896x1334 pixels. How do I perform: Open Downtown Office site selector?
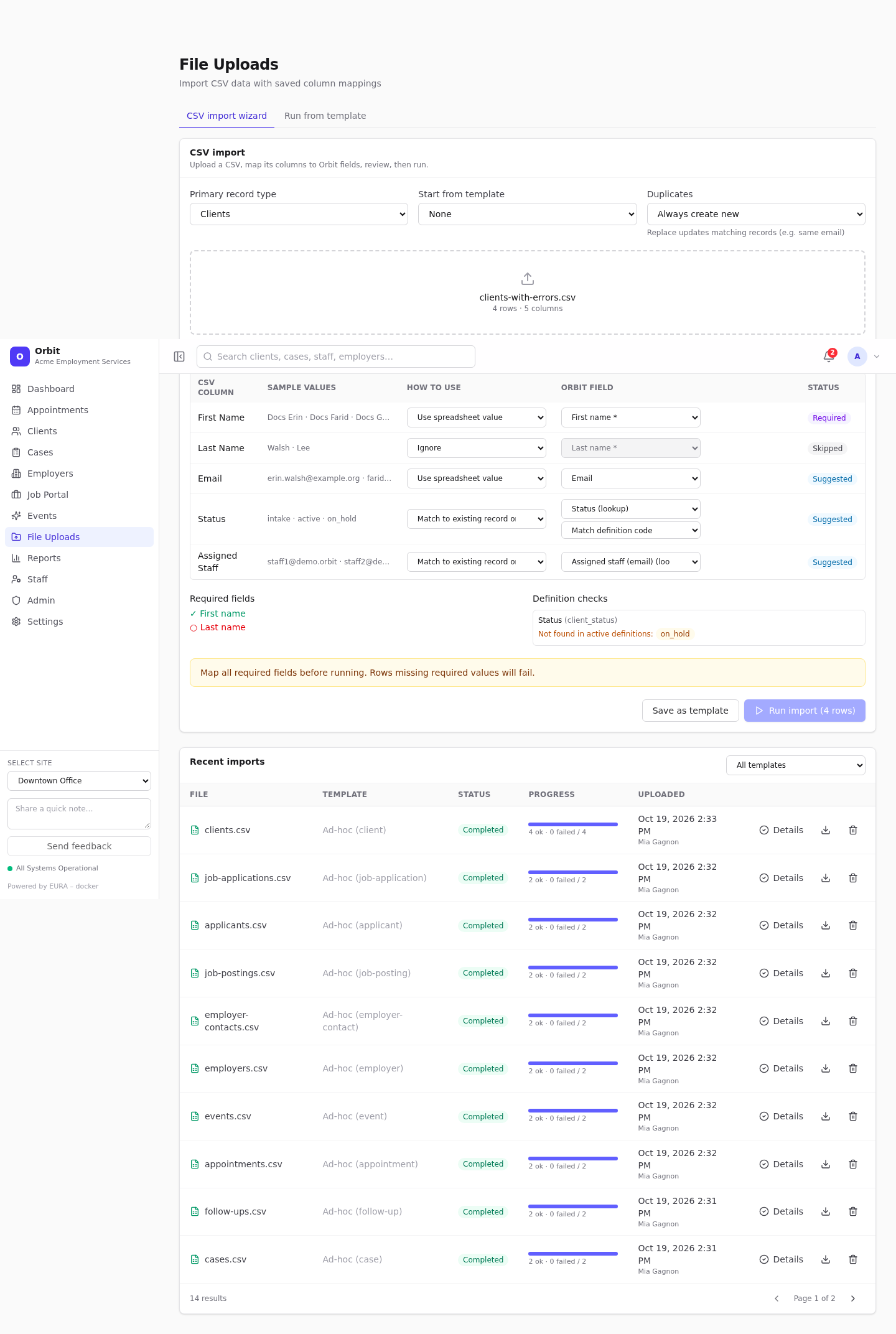79,781
